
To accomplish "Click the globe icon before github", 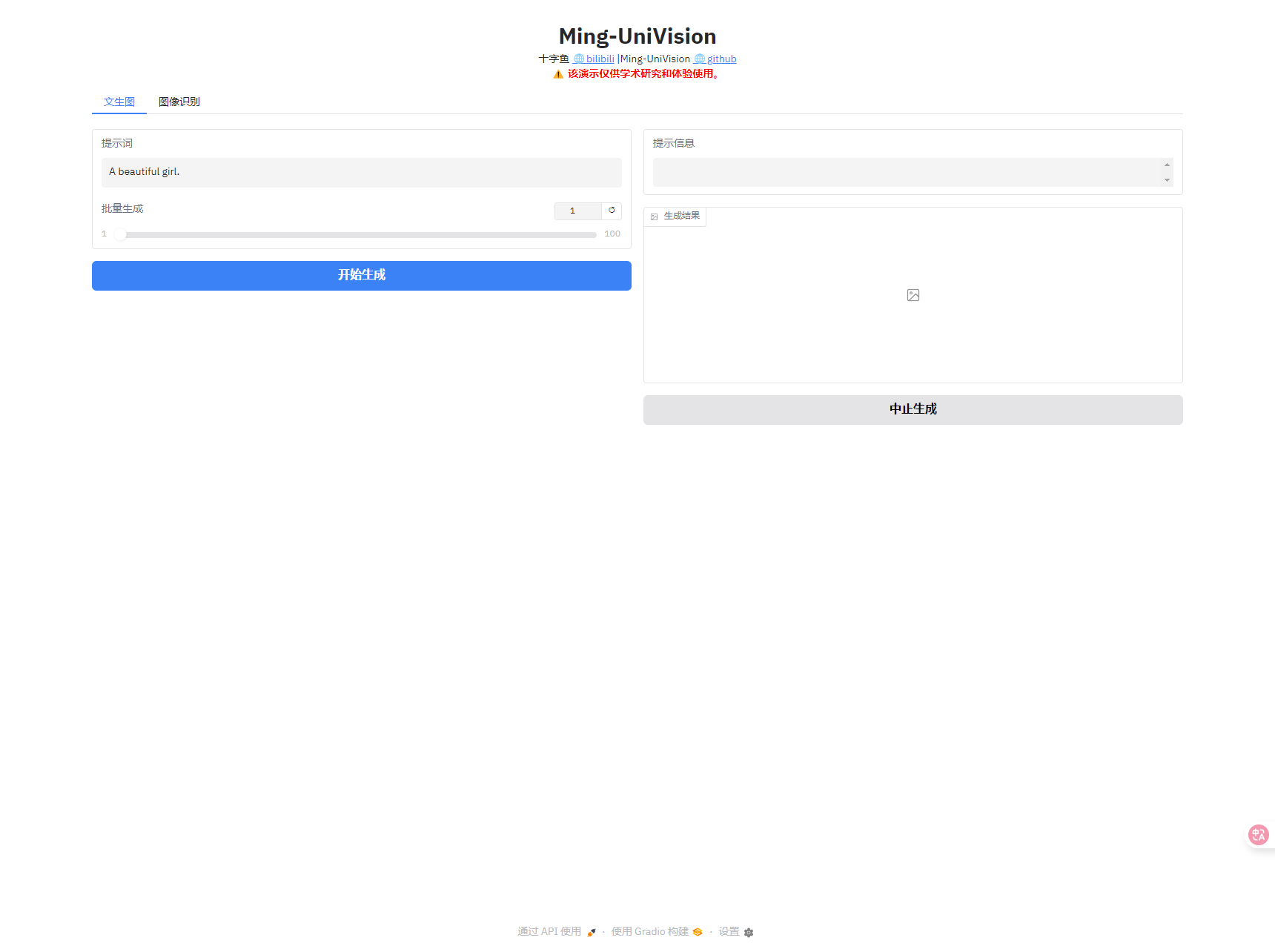I will 699,59.
